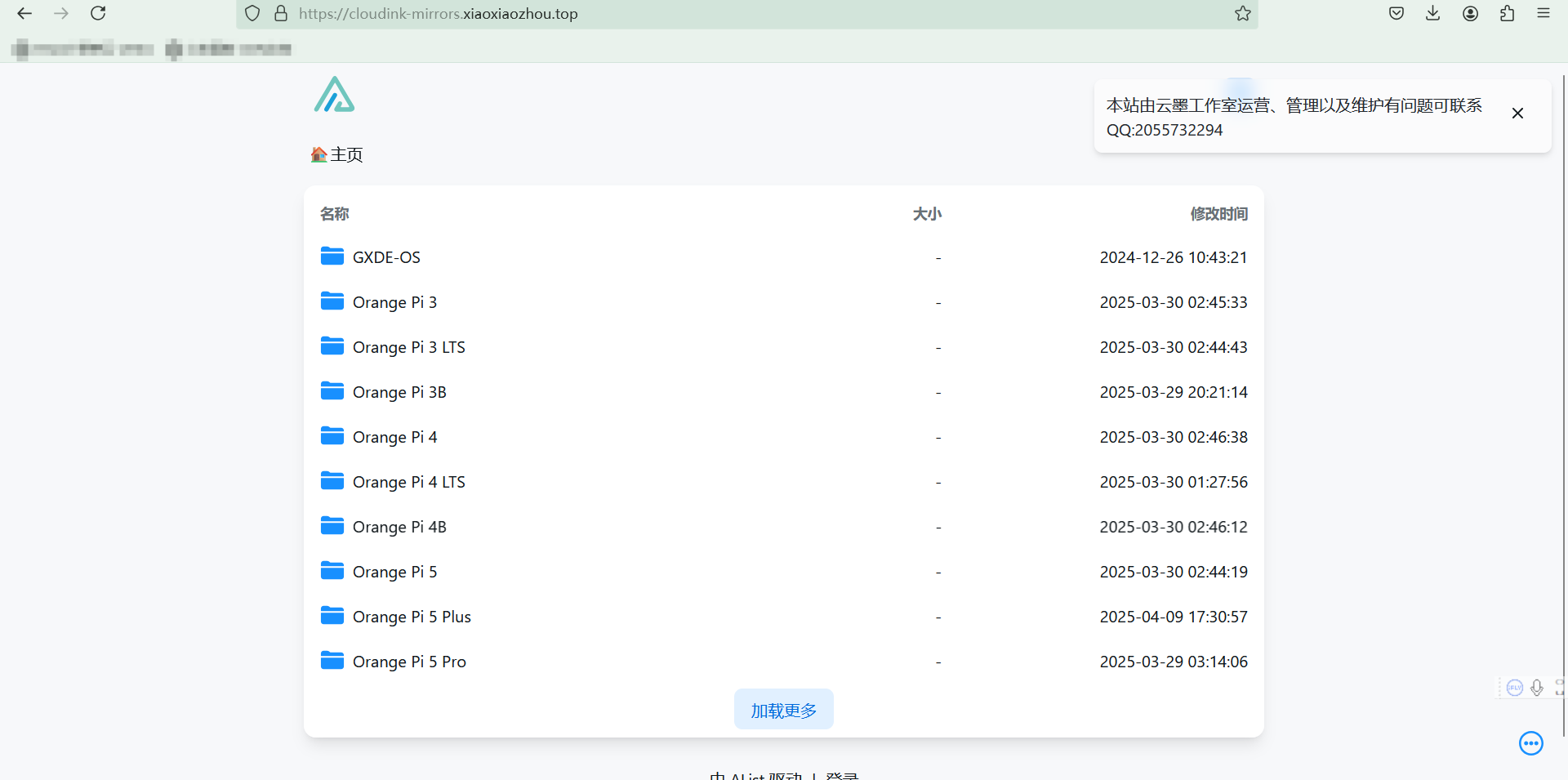Click the Orange Pi 4B folder icon

pos(332,525)
